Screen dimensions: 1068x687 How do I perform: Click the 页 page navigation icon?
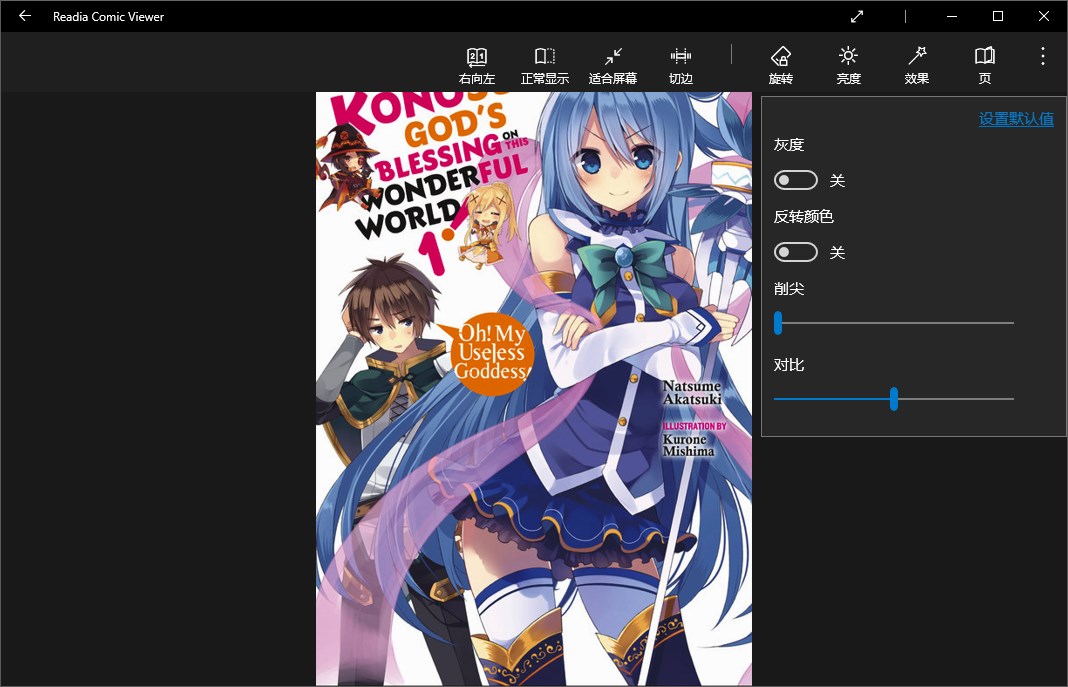984,63
